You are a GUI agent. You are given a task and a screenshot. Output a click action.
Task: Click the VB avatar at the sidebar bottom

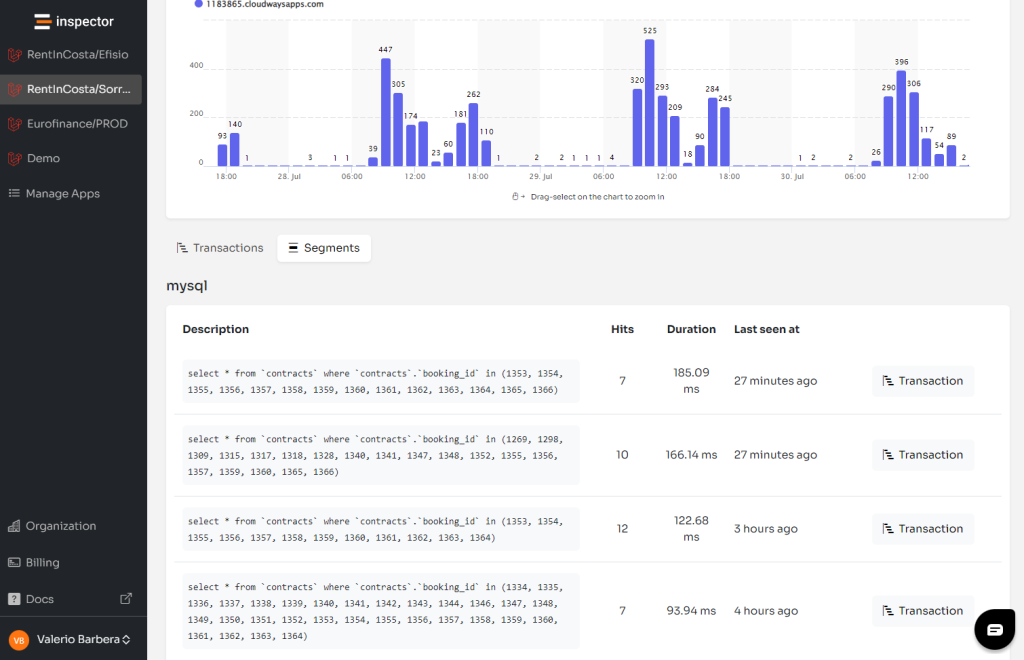[18, 639]
